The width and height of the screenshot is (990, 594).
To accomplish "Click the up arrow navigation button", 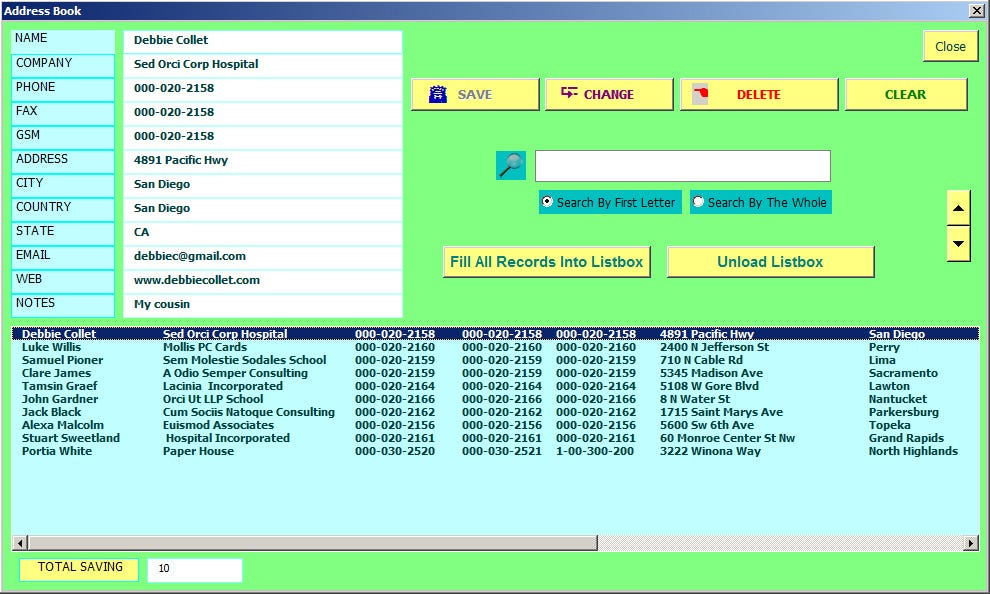I will pyautogui.click(x=958, y=207).
